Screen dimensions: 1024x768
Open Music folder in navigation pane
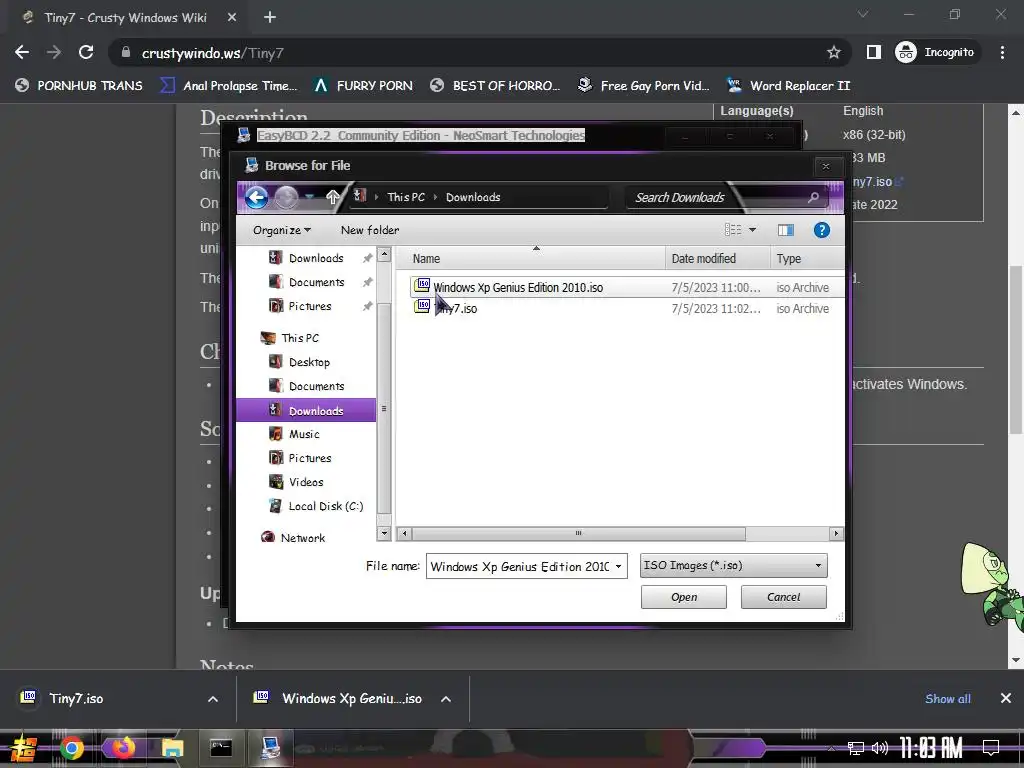point(304,434)
